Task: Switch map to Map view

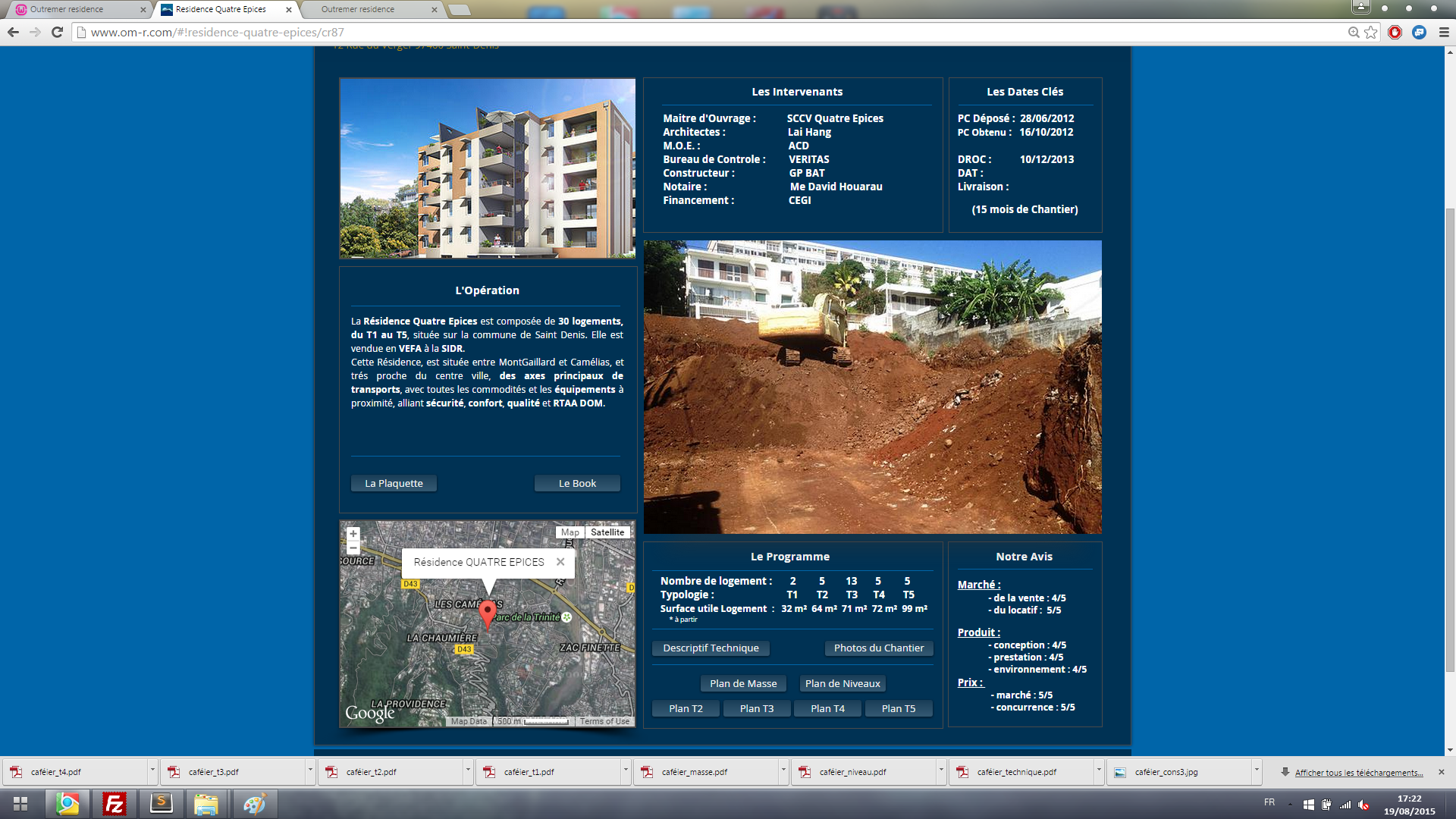Action: click(570, 532)
